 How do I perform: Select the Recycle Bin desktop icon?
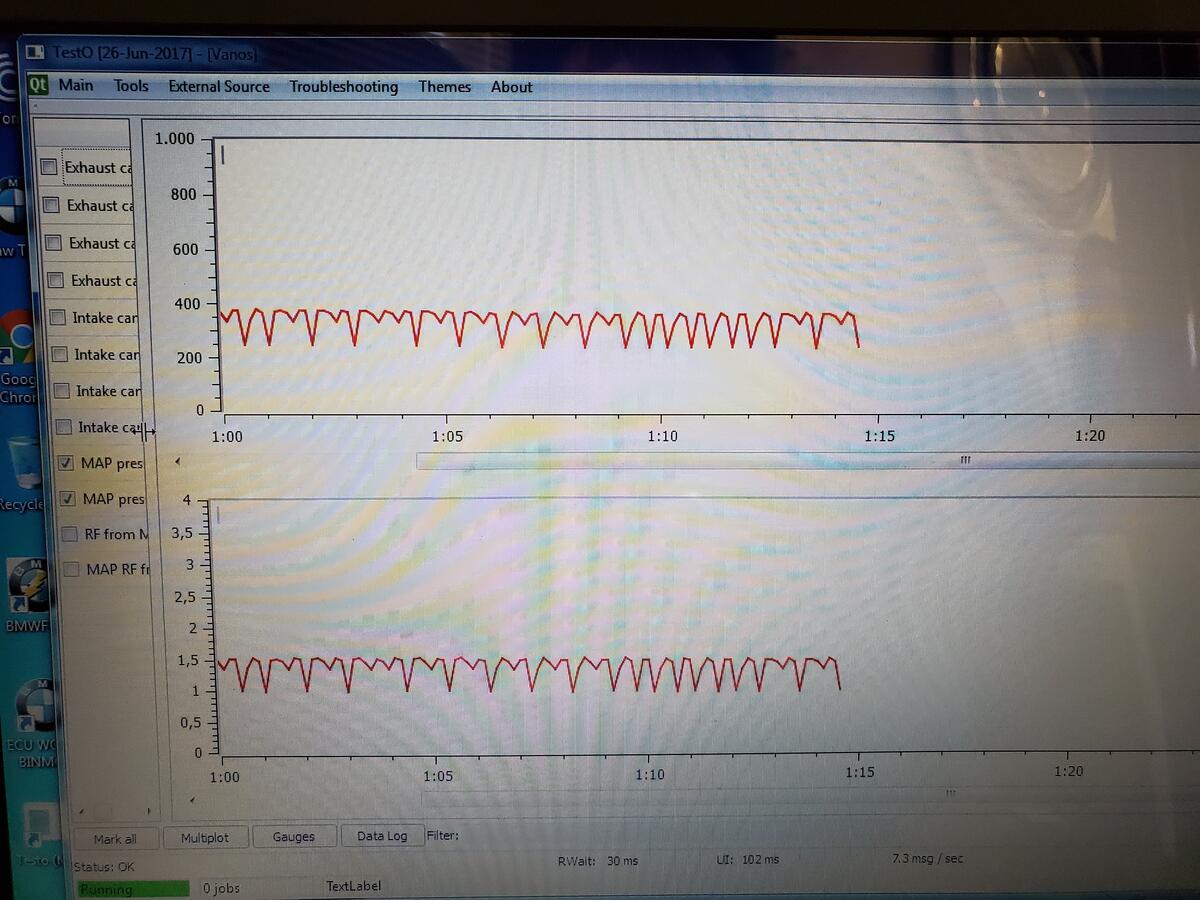(x=22, y=463)
